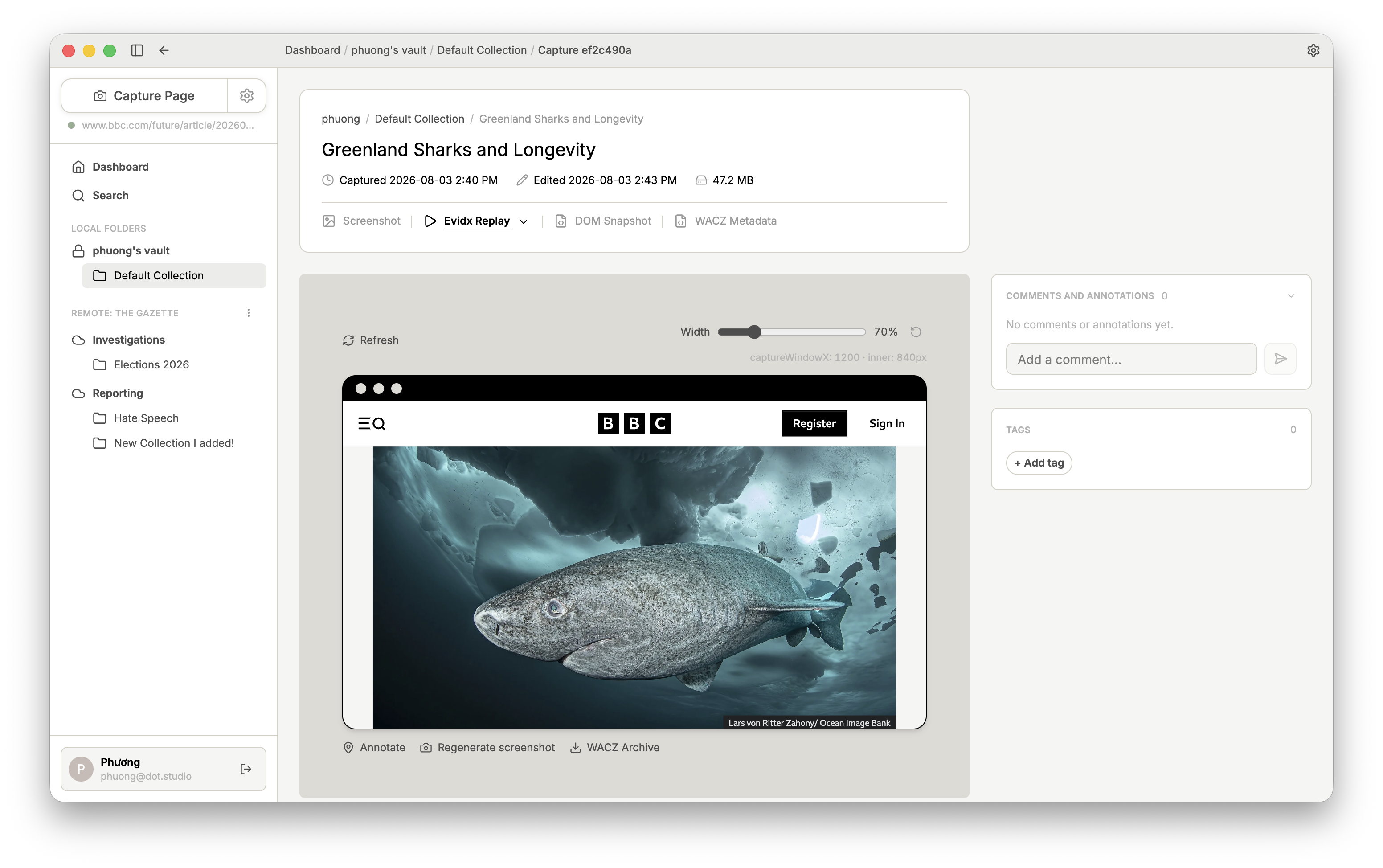Viewport: 1383px width, 868px height.
Task: Send comment with the paper plane icon
Action: pyautogui.click(x=1280, y=360)
